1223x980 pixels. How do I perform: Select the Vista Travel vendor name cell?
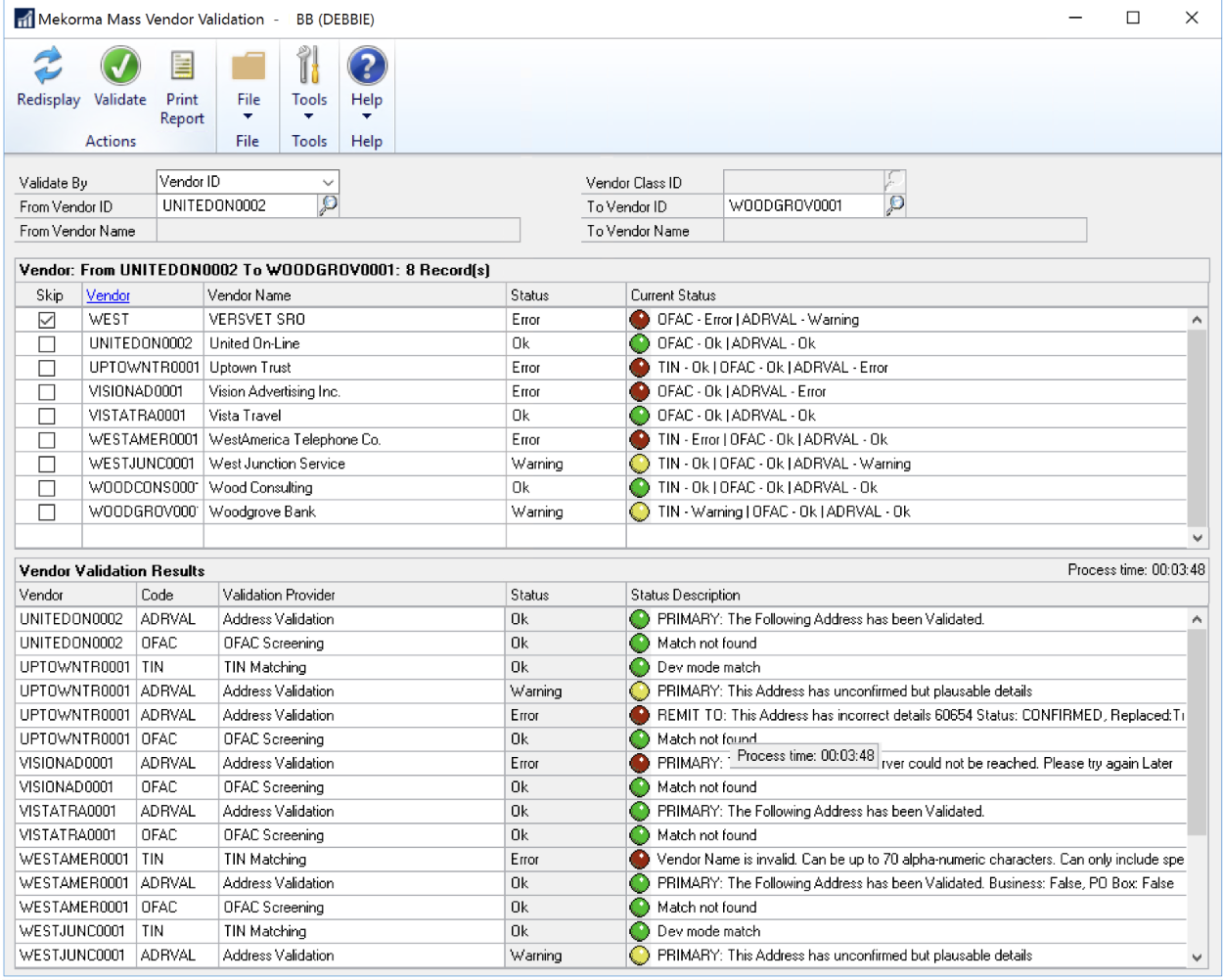click(x=354, y=416)
